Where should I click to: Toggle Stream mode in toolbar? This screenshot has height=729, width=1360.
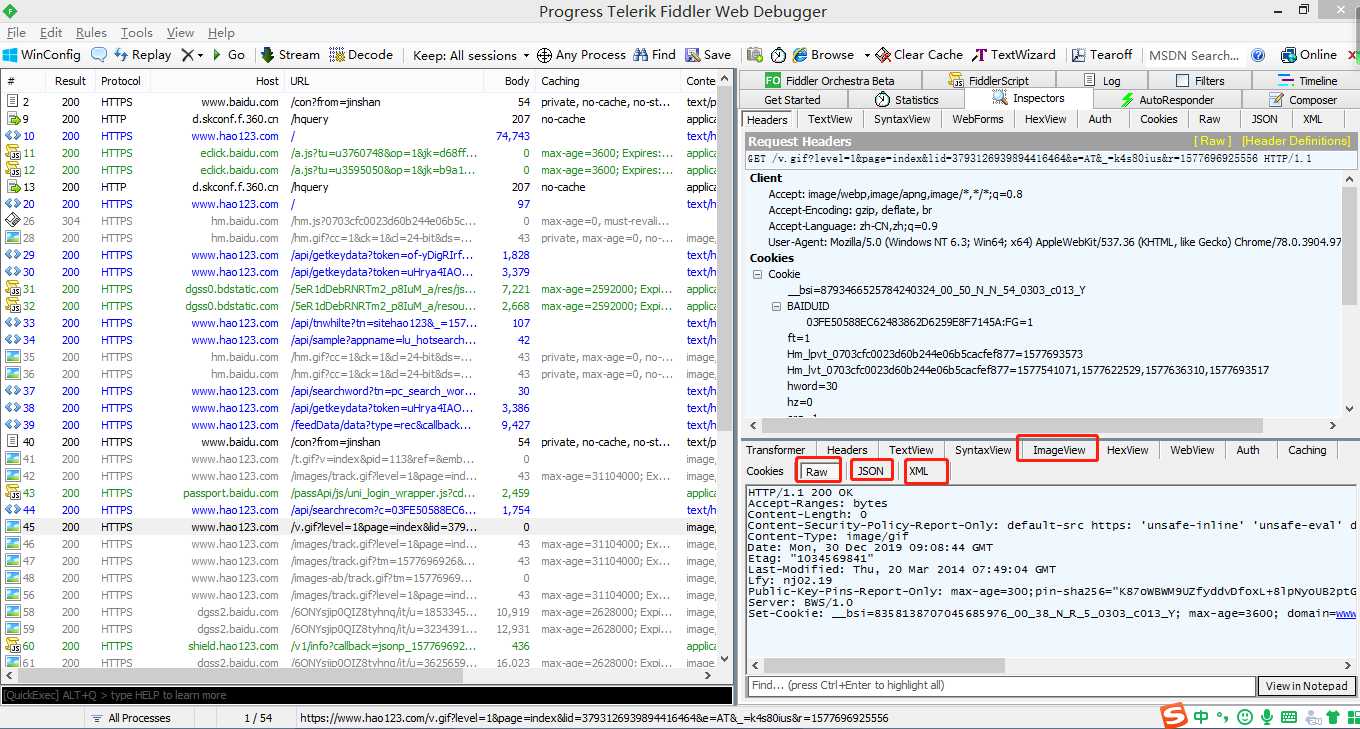click(x=290, y=55)
